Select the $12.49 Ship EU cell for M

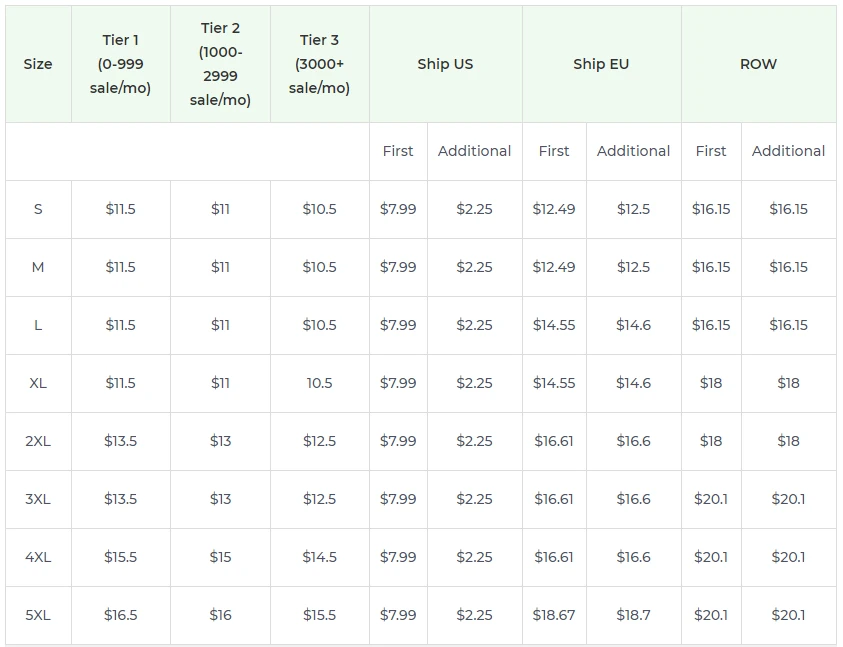[553, 267]
